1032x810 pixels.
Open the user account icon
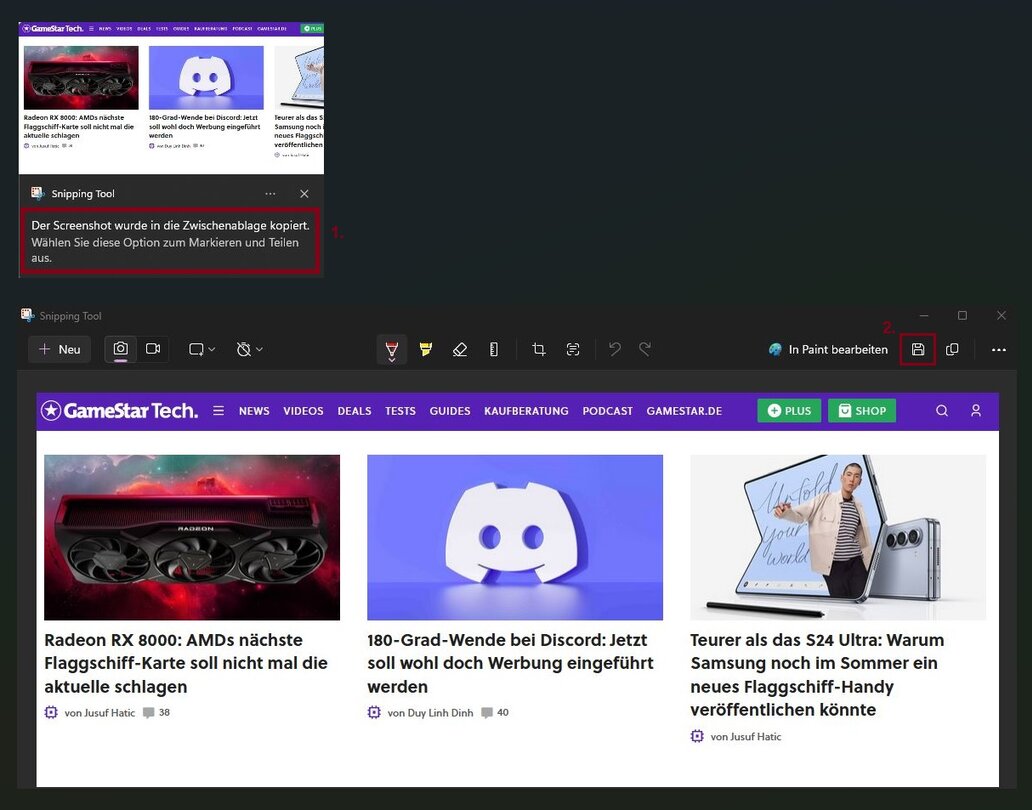976,411
